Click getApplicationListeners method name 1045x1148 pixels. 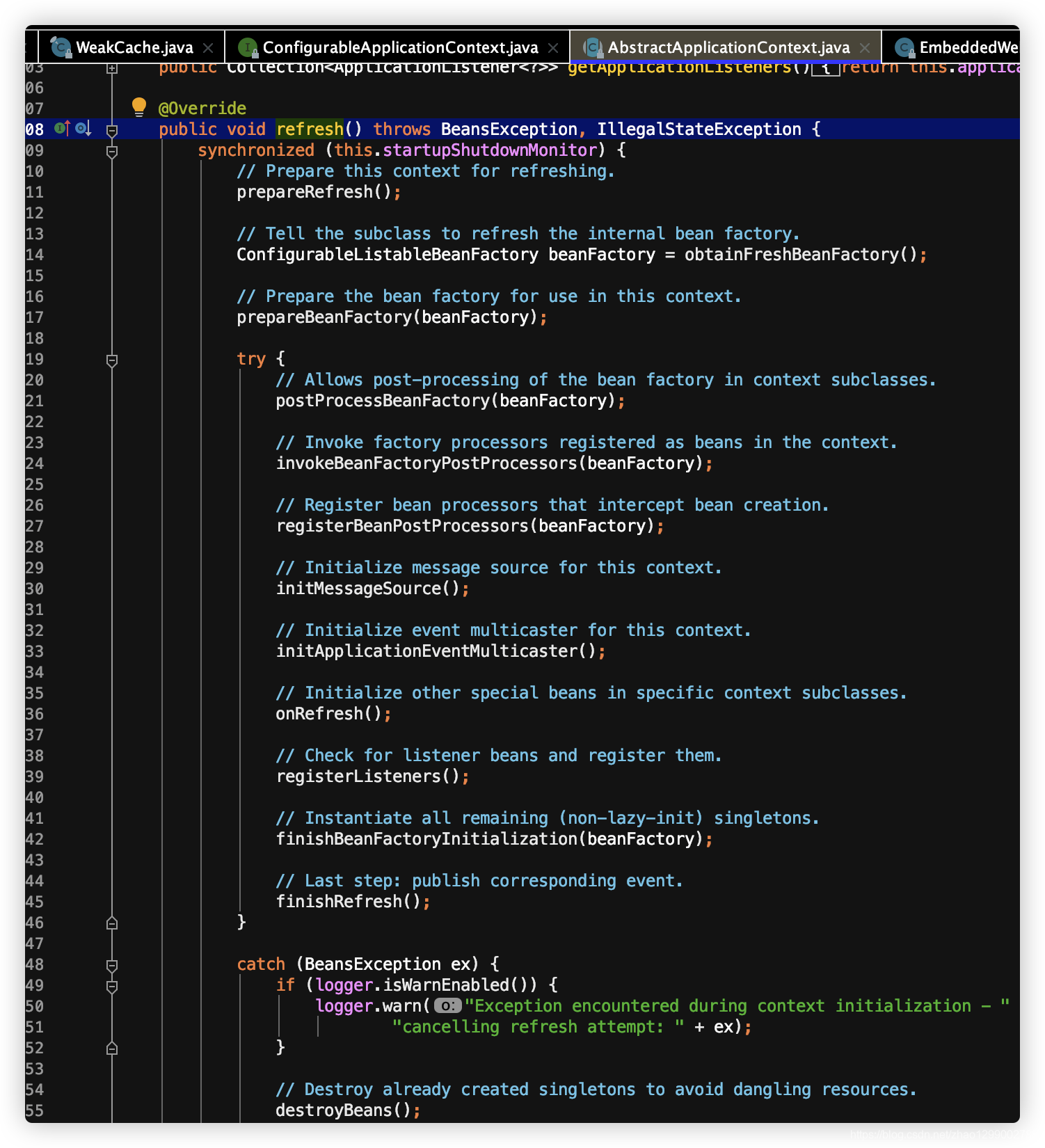pos(680,68)
